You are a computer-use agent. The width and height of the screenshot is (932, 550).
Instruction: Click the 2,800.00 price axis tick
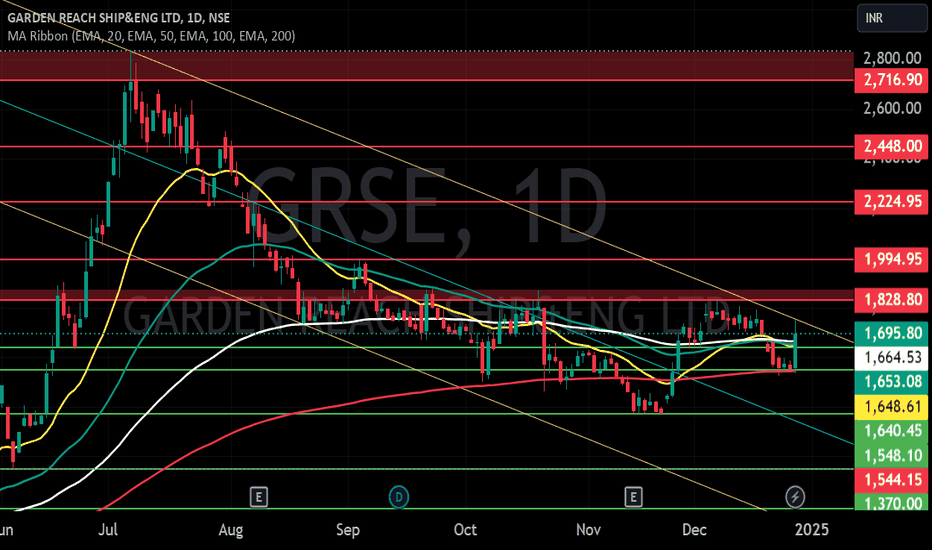pos(892,58)
